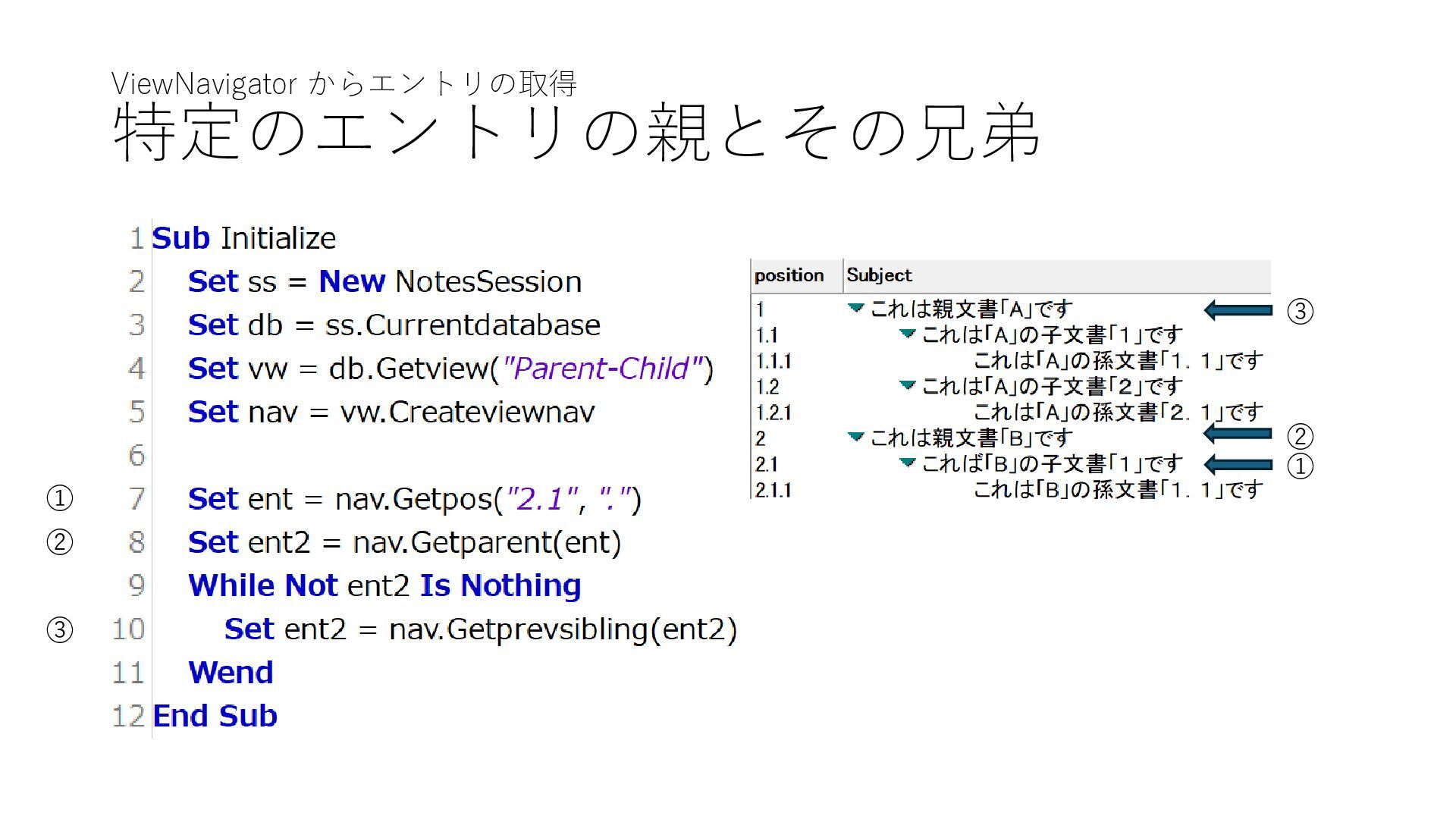Select the row 「B」の孫文書「1.1」
Image resolution: width=1456 pixels, height=819 pixels.
1117,490
